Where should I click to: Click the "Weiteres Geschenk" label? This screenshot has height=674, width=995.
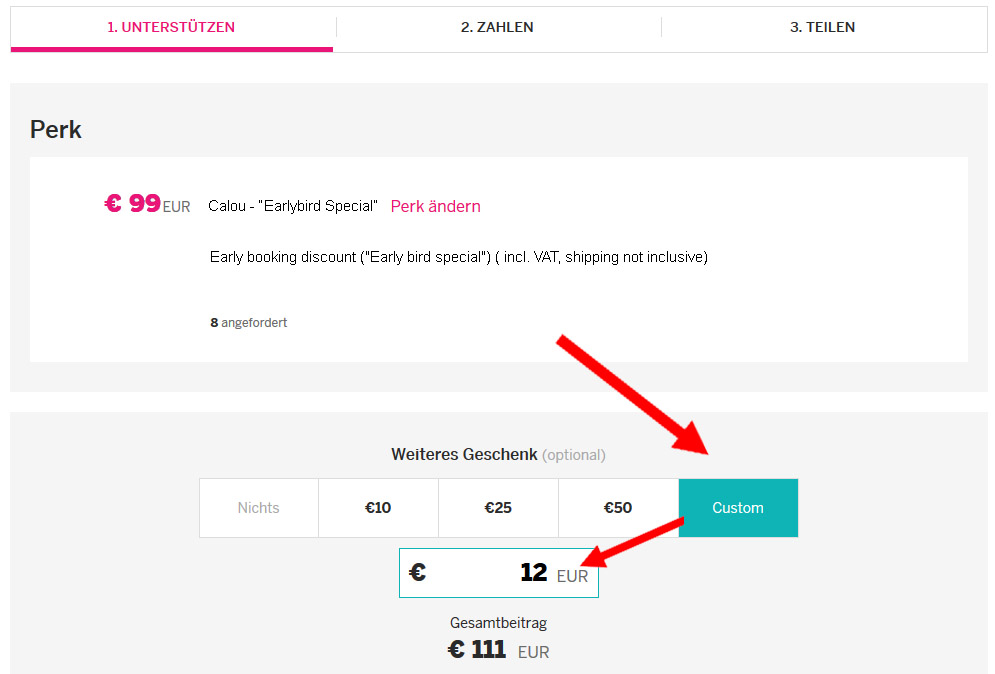[464, 454]
